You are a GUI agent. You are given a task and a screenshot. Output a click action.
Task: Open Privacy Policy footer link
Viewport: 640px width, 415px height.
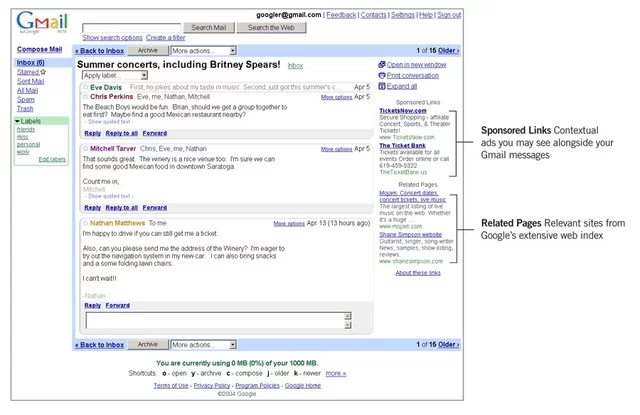212,385
